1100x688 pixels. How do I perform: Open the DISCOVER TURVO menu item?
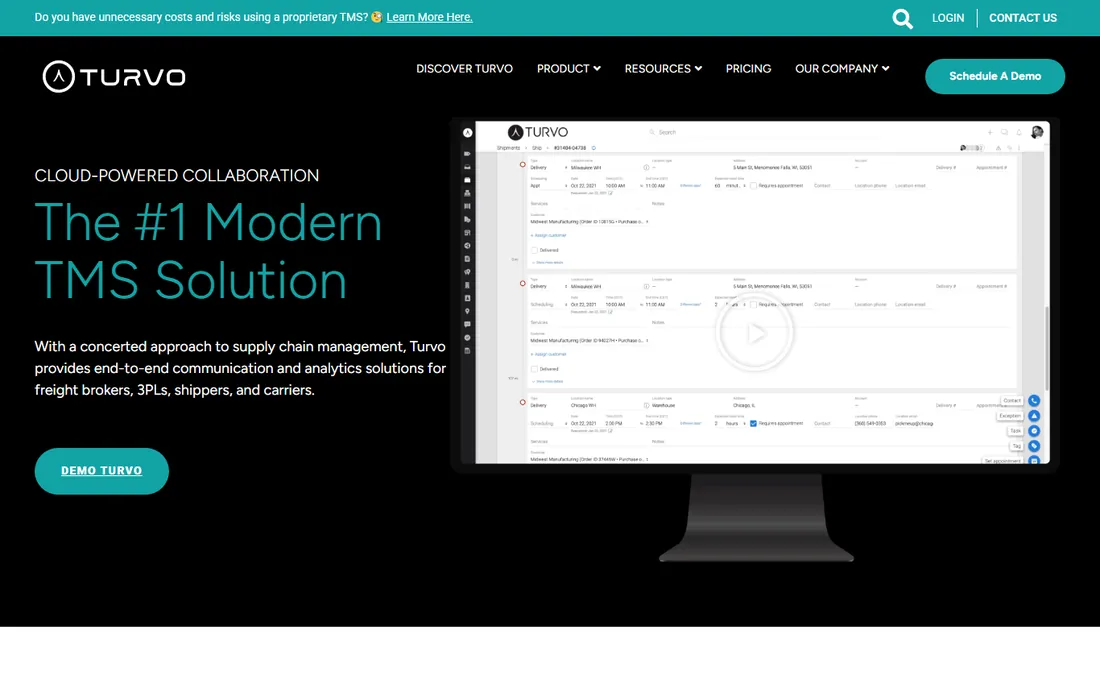point(464,69)
